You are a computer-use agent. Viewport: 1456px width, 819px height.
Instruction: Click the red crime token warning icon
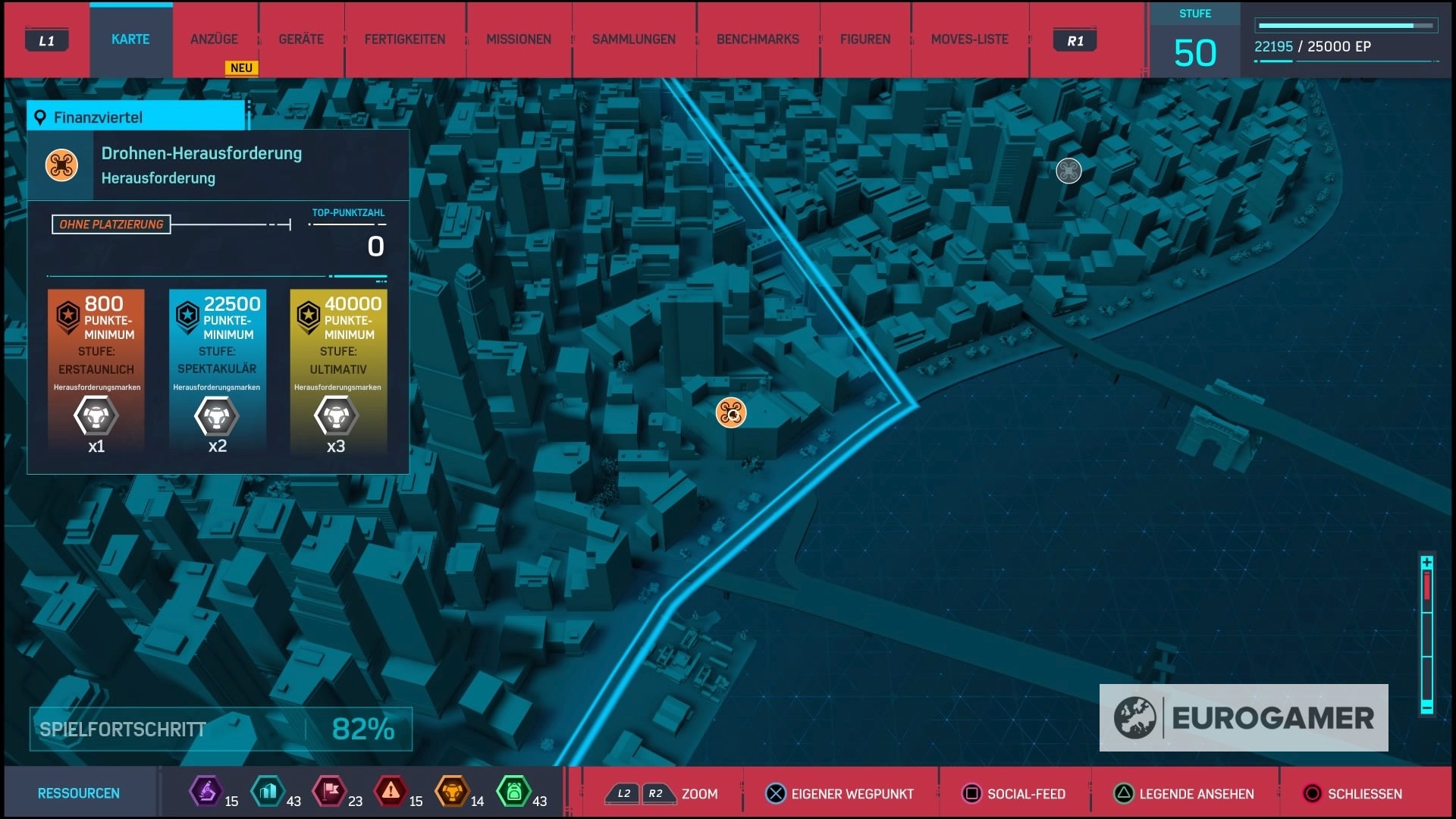point(391,792)
